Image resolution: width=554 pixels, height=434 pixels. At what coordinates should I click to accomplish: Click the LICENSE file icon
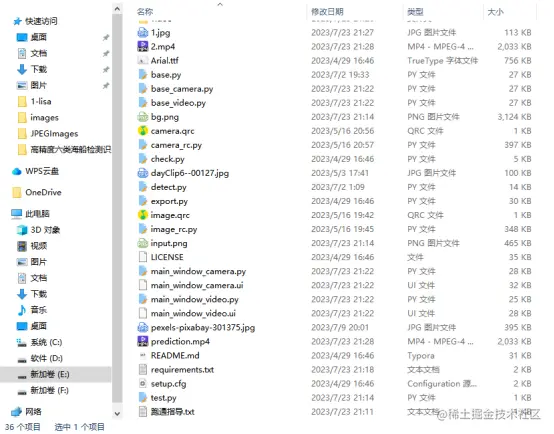pyautogui.click(x=142, y=257)
